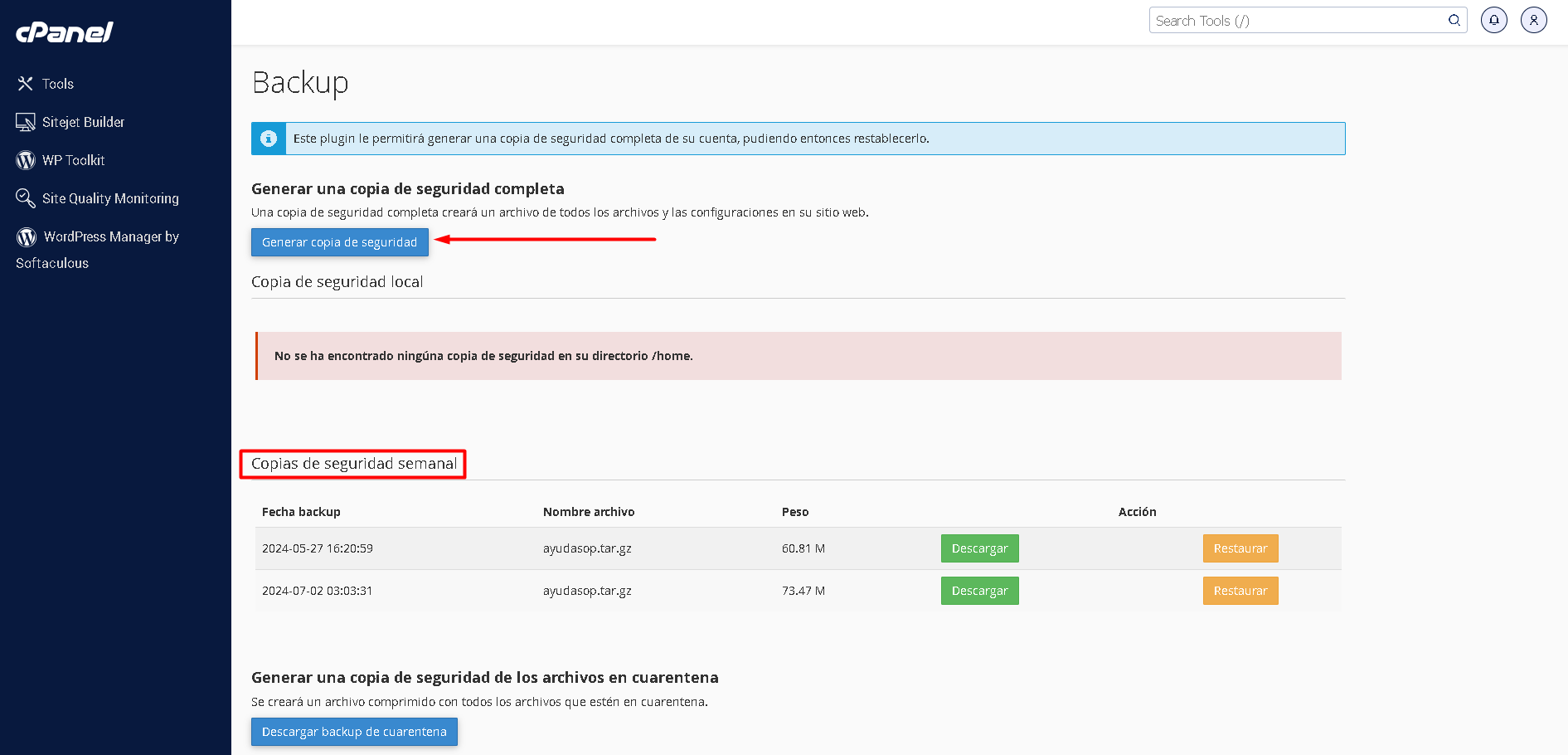The image size is (1568, 755).
Task: Click ayudasop.tar.gz in the 73.47 M row
Action: pos(587,591)
